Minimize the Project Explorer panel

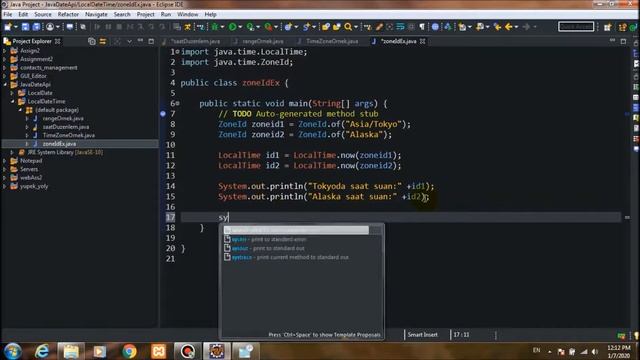(140, 41)
